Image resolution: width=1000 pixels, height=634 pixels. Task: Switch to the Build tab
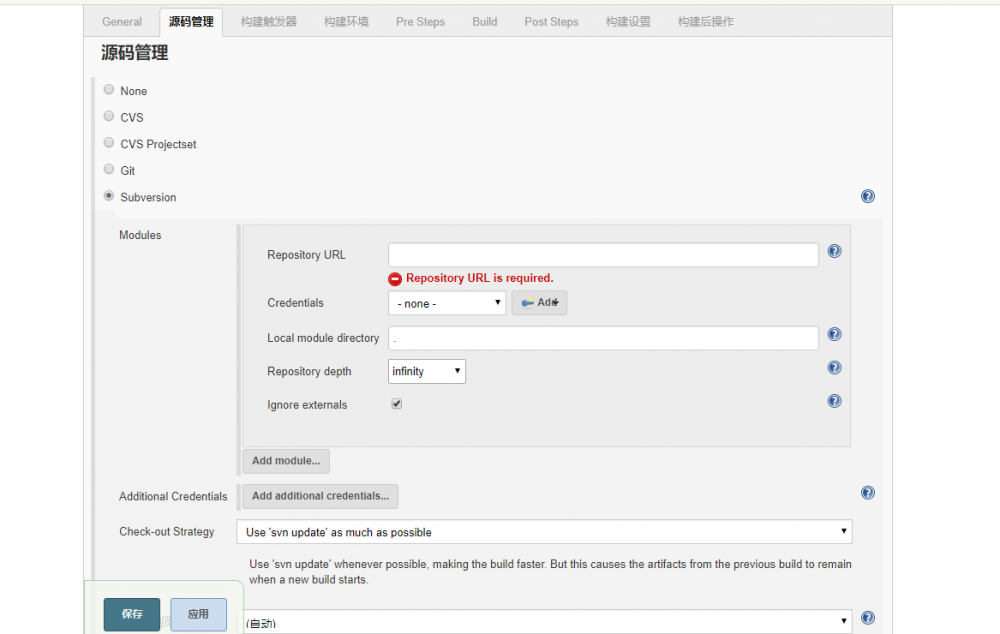pos(484,21)
